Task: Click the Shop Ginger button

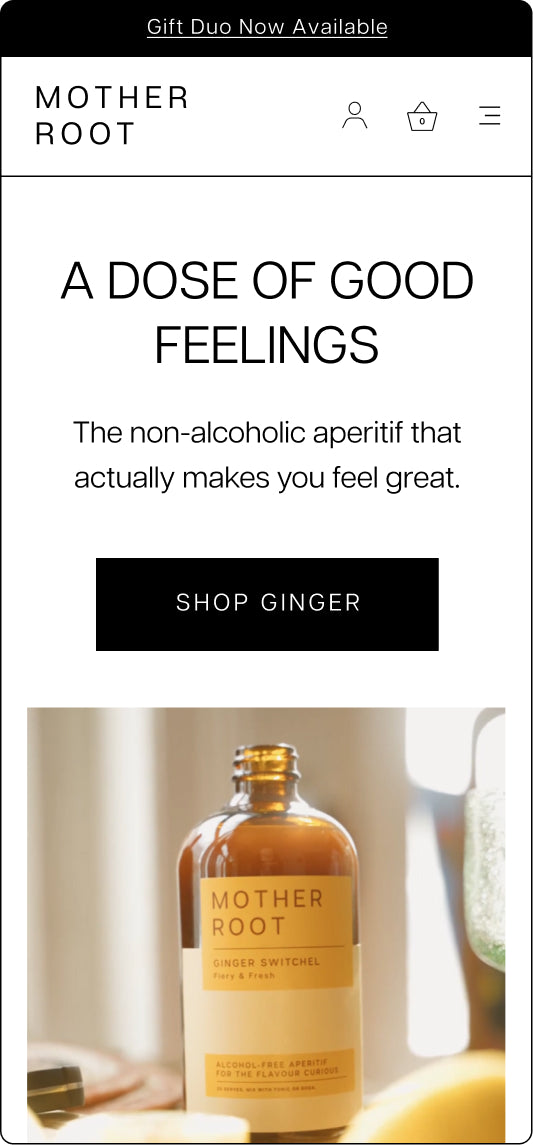Action: (267, 604)
